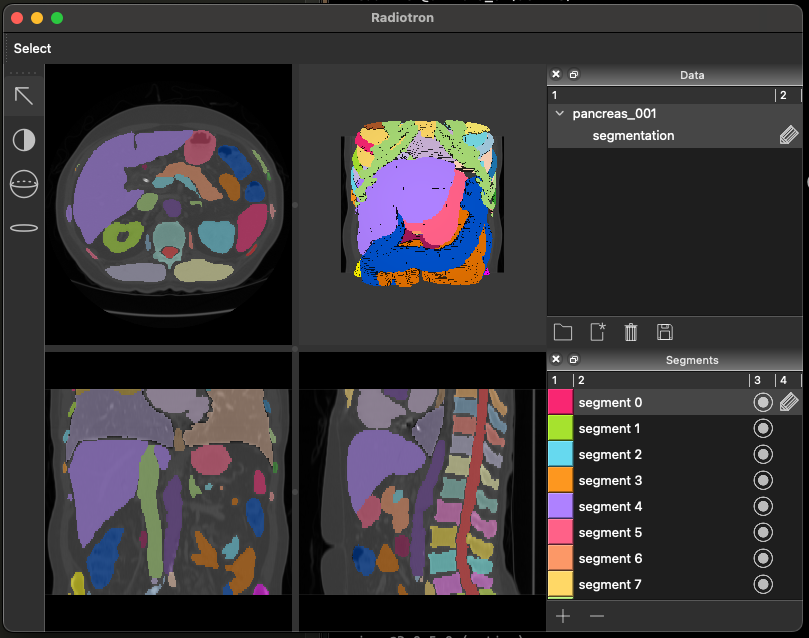Toggle visibility of segment 4
Viewport: 809px width, 638px height.
tap(763, 507)
